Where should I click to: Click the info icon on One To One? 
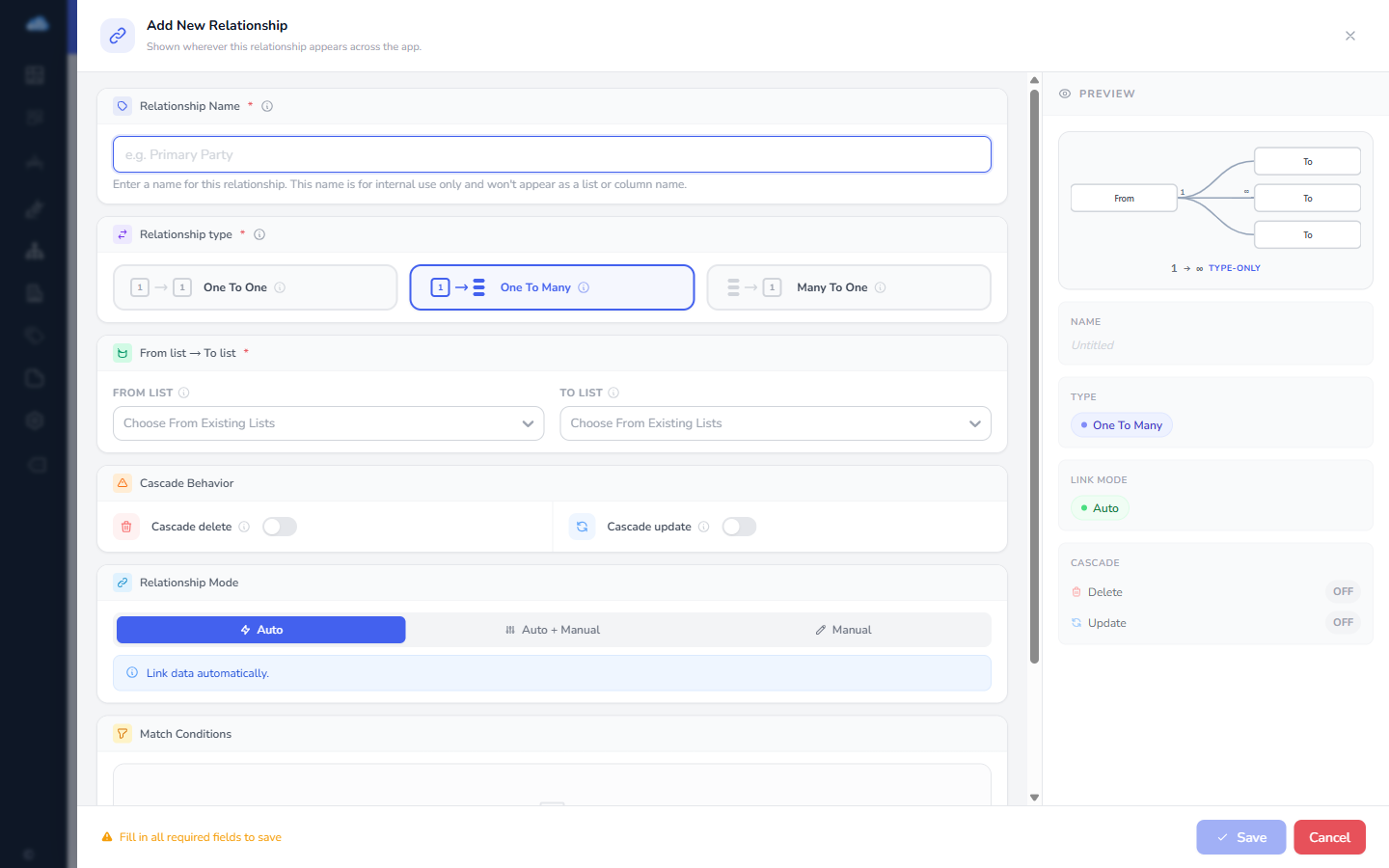point(280,287)
